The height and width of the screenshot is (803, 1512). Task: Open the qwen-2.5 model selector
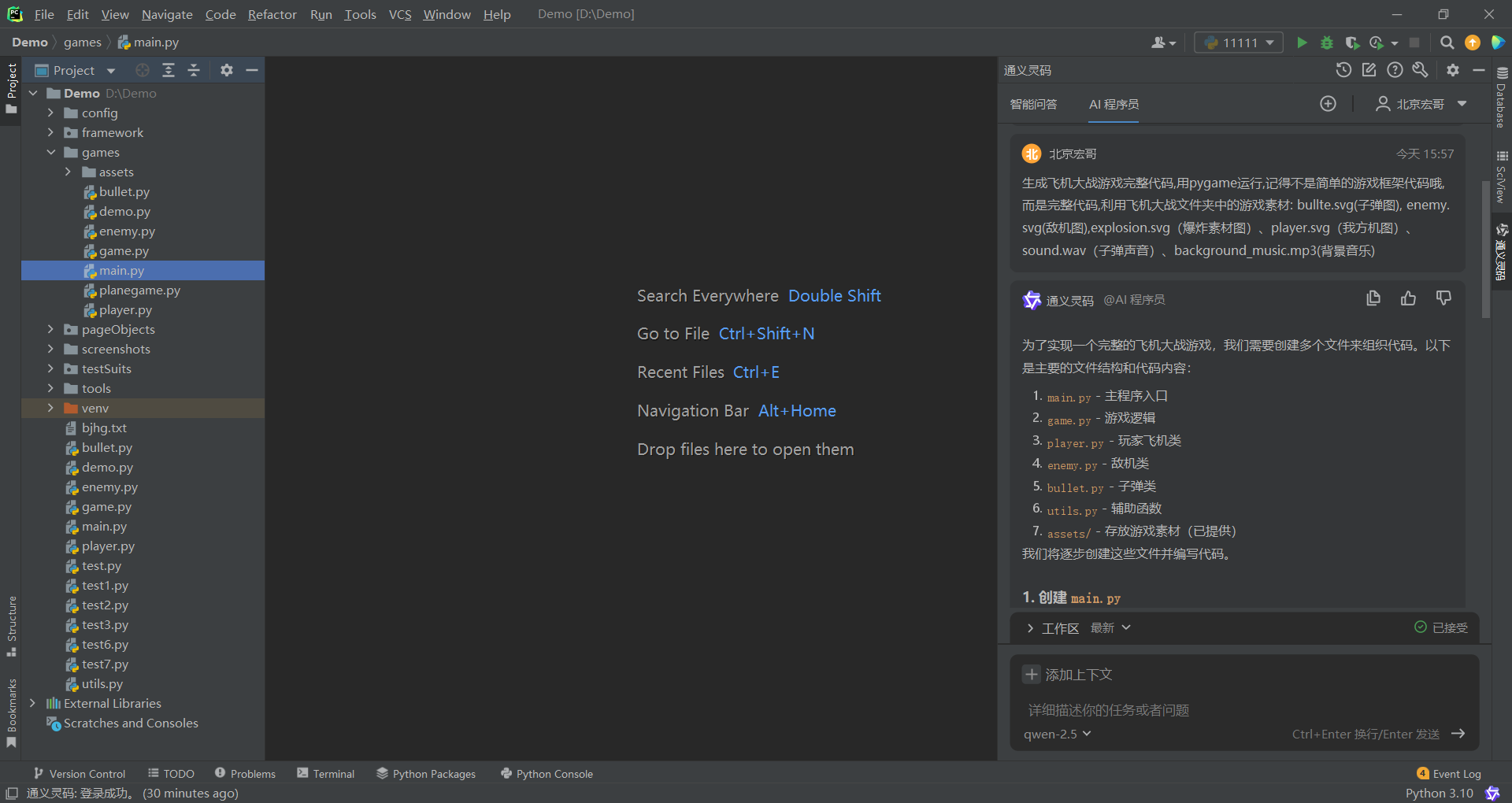click(x=1058, y=734)
